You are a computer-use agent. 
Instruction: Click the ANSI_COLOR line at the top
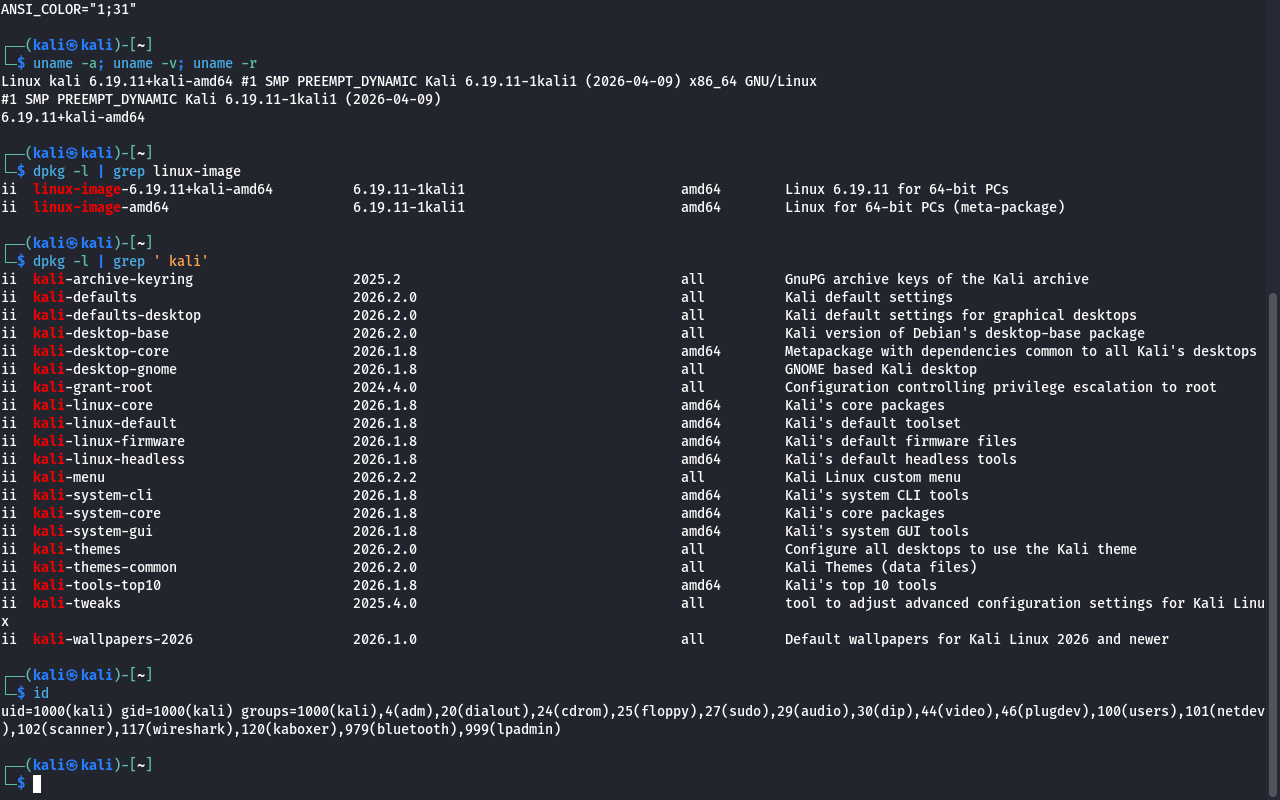tap(69, 8)
